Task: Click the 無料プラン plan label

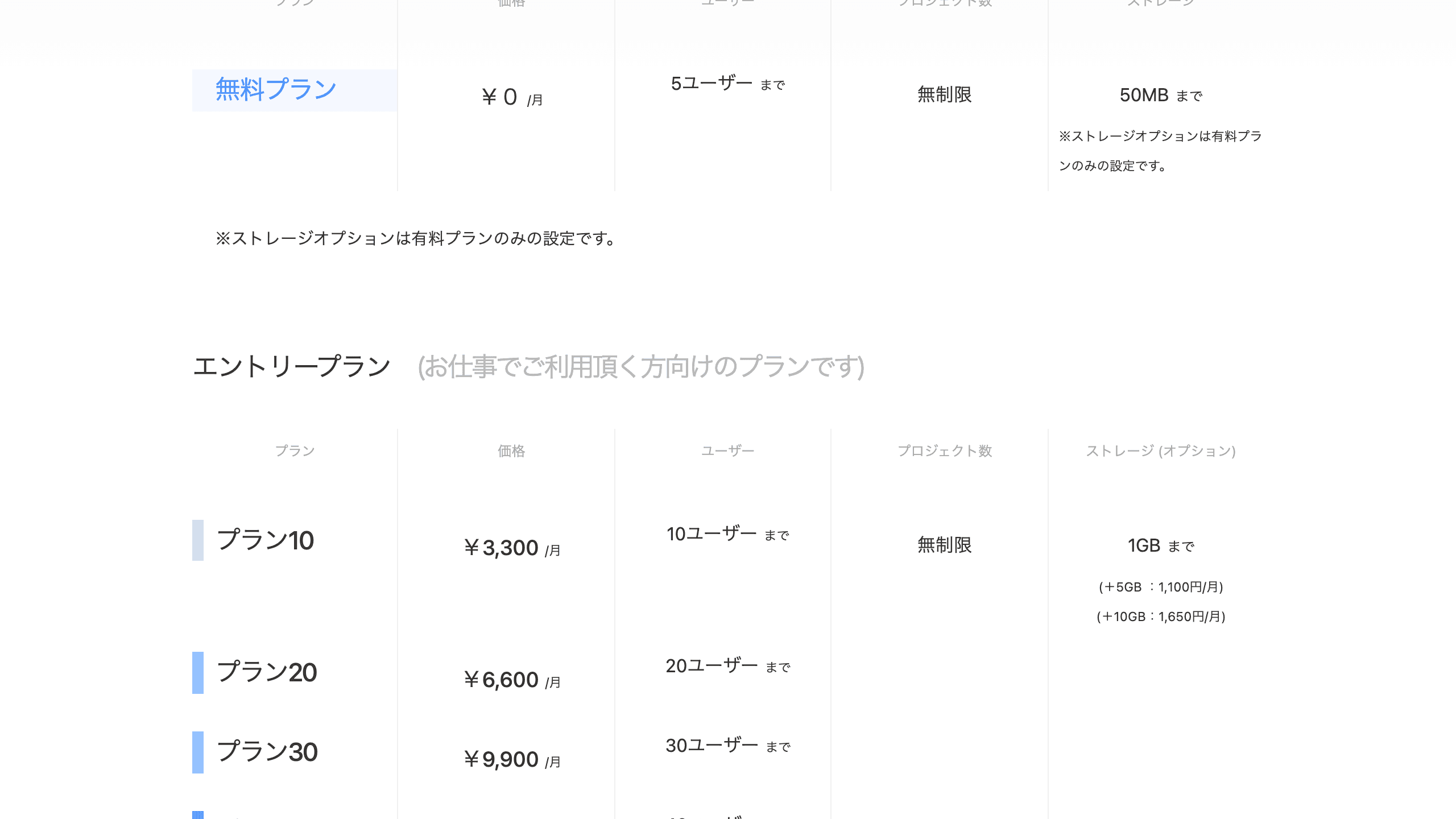Action: [x=276, y=90]
